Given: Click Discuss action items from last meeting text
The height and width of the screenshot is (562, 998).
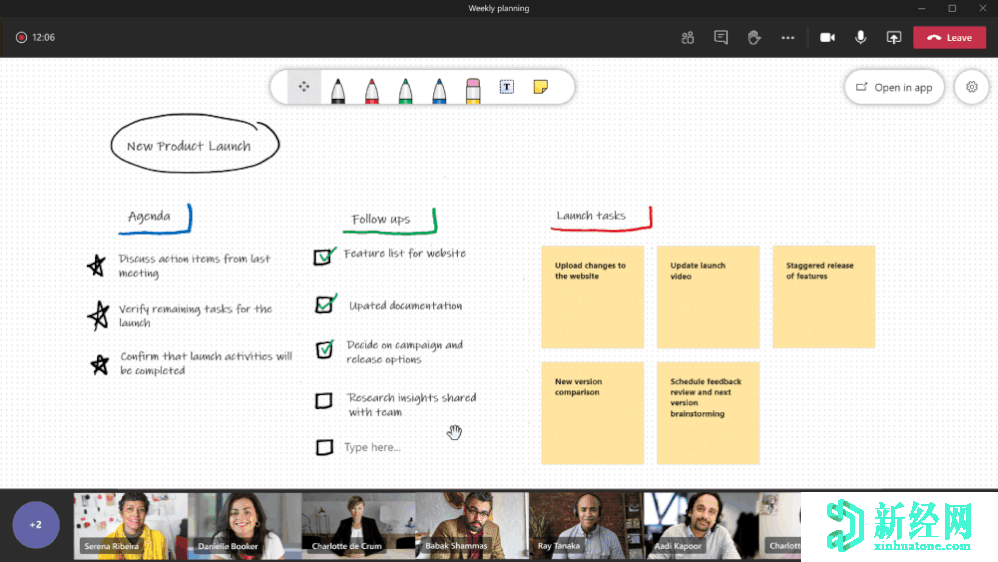Looking at the screenshot, I should tap(194, 265).
